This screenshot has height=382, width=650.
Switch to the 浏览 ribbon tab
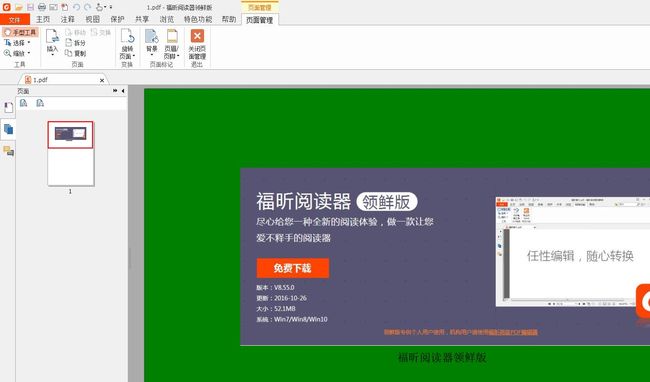pos(167,19)
